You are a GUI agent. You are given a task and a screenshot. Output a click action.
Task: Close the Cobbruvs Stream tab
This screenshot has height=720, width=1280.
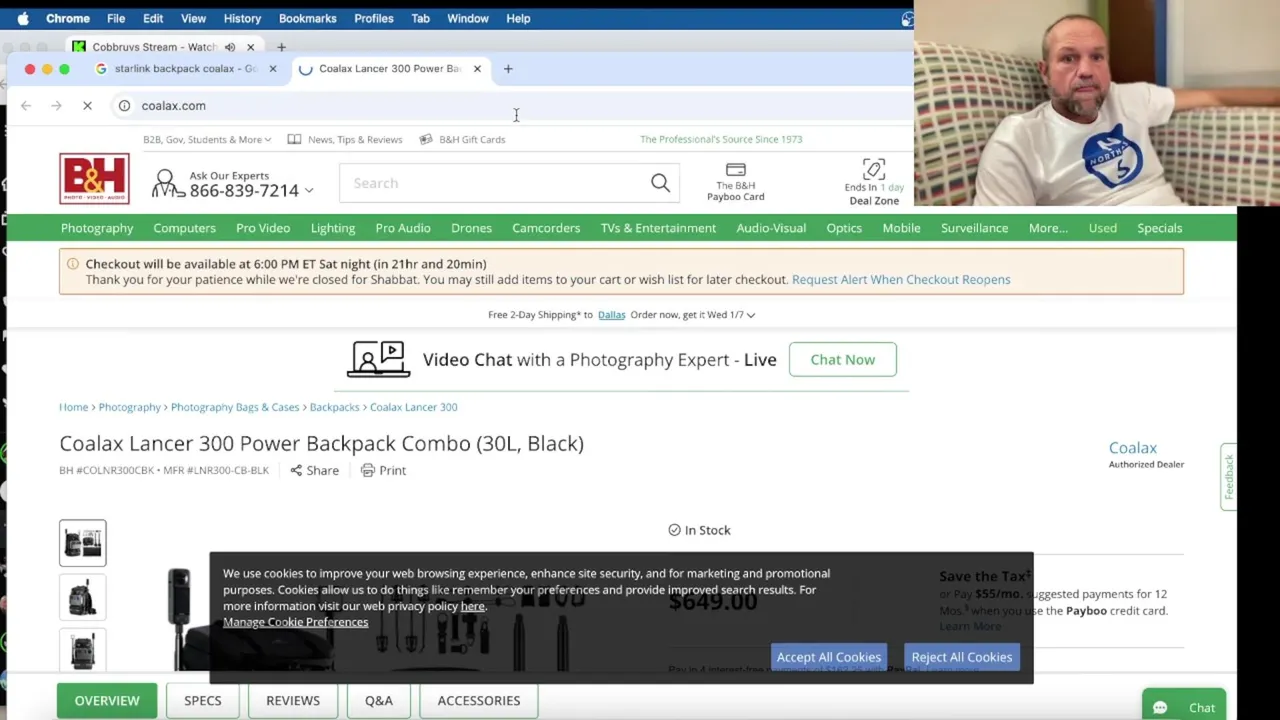pos(251,47)
